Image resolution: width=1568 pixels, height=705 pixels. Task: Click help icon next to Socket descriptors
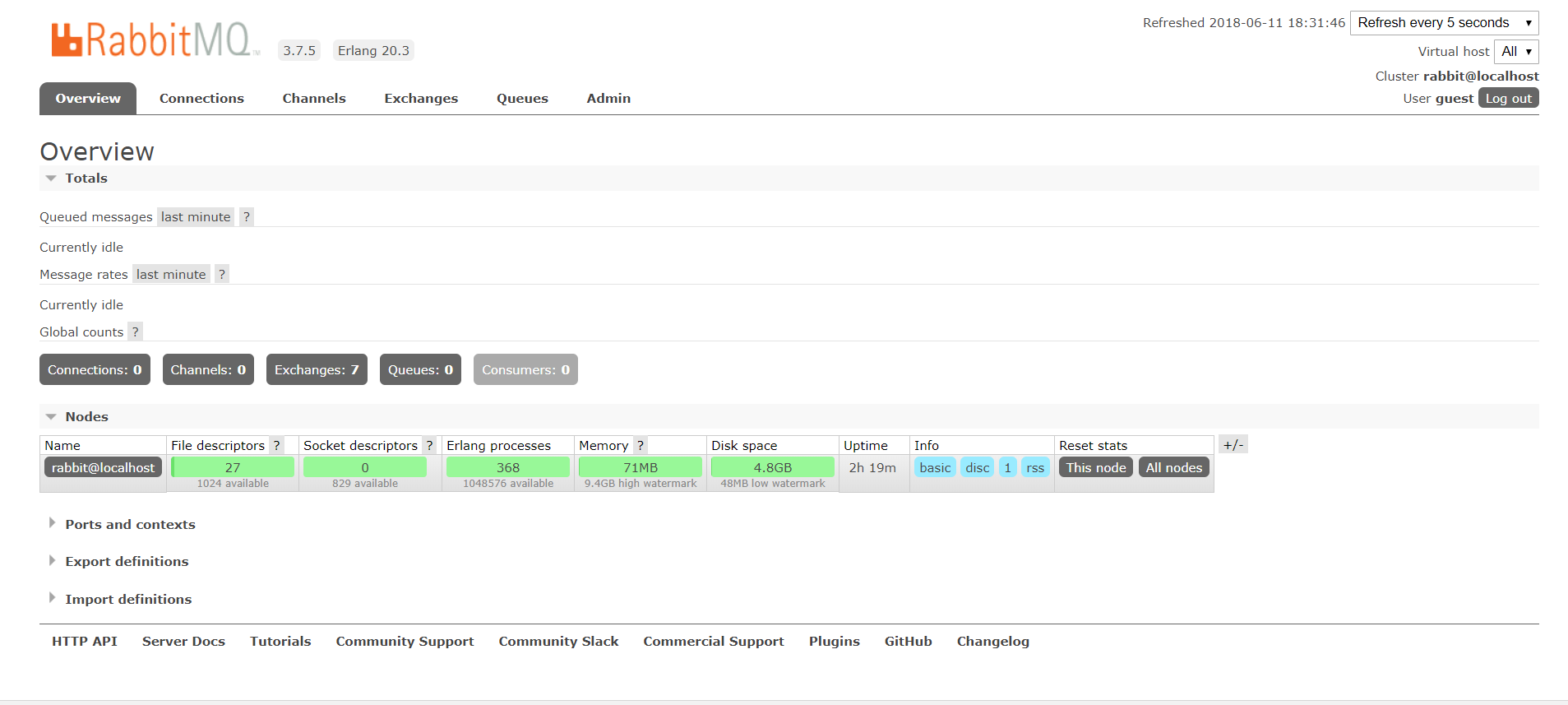[x=429, y=445]
